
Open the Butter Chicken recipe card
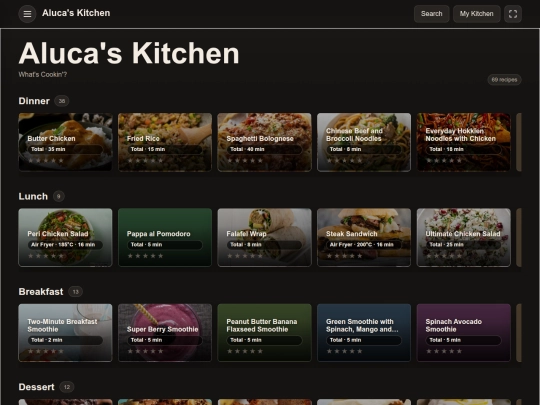(65, 142)
